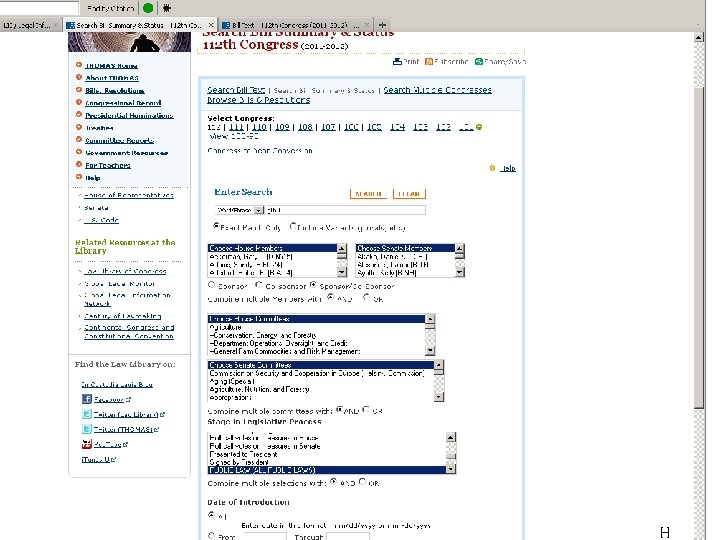Click bullet icon beside Committee Reports
The image size is (720, 540).
click(79, 139)
